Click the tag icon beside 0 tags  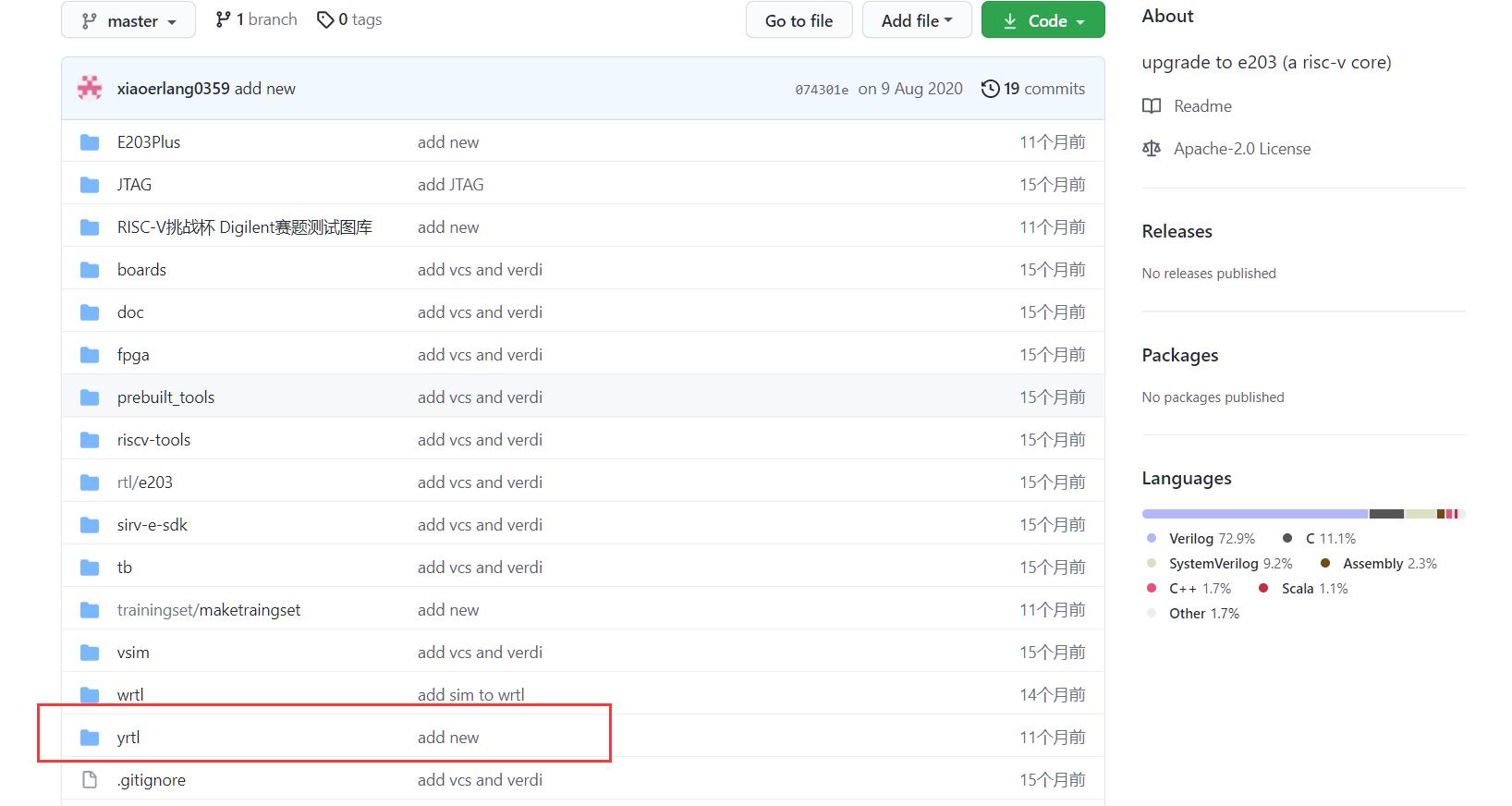coord(325,19)
